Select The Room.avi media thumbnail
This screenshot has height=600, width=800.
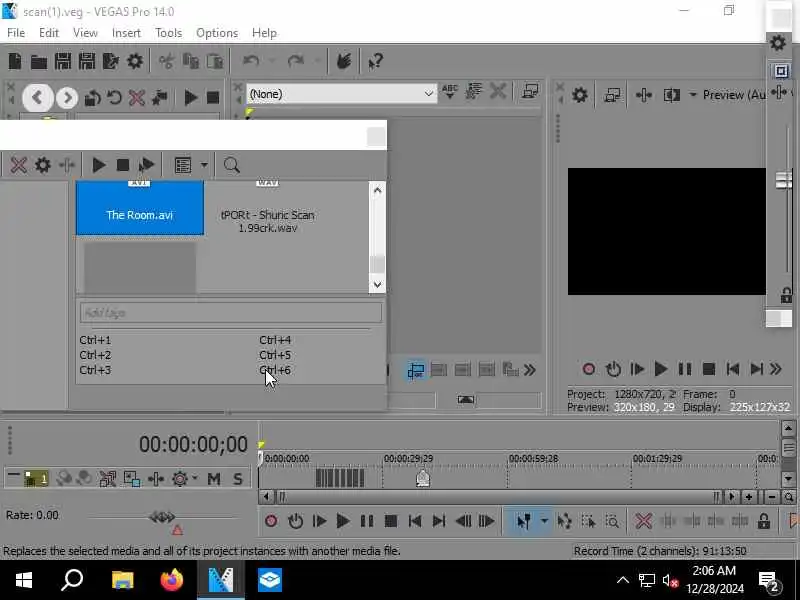click(x=140, y=208)
